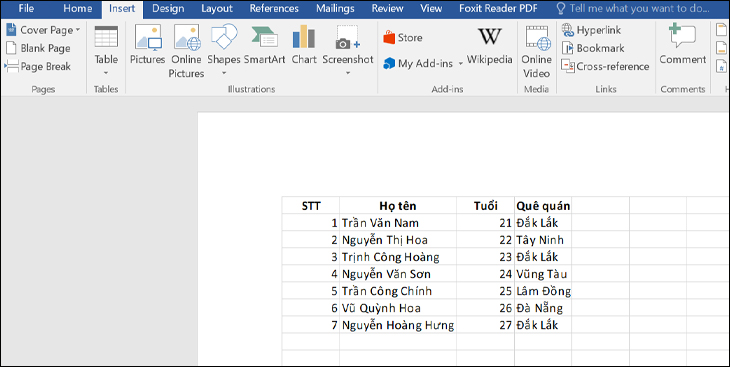Viewport: 730px width, 367px height.
Task: Open the Screenshot tool
Action: [348, 50]
